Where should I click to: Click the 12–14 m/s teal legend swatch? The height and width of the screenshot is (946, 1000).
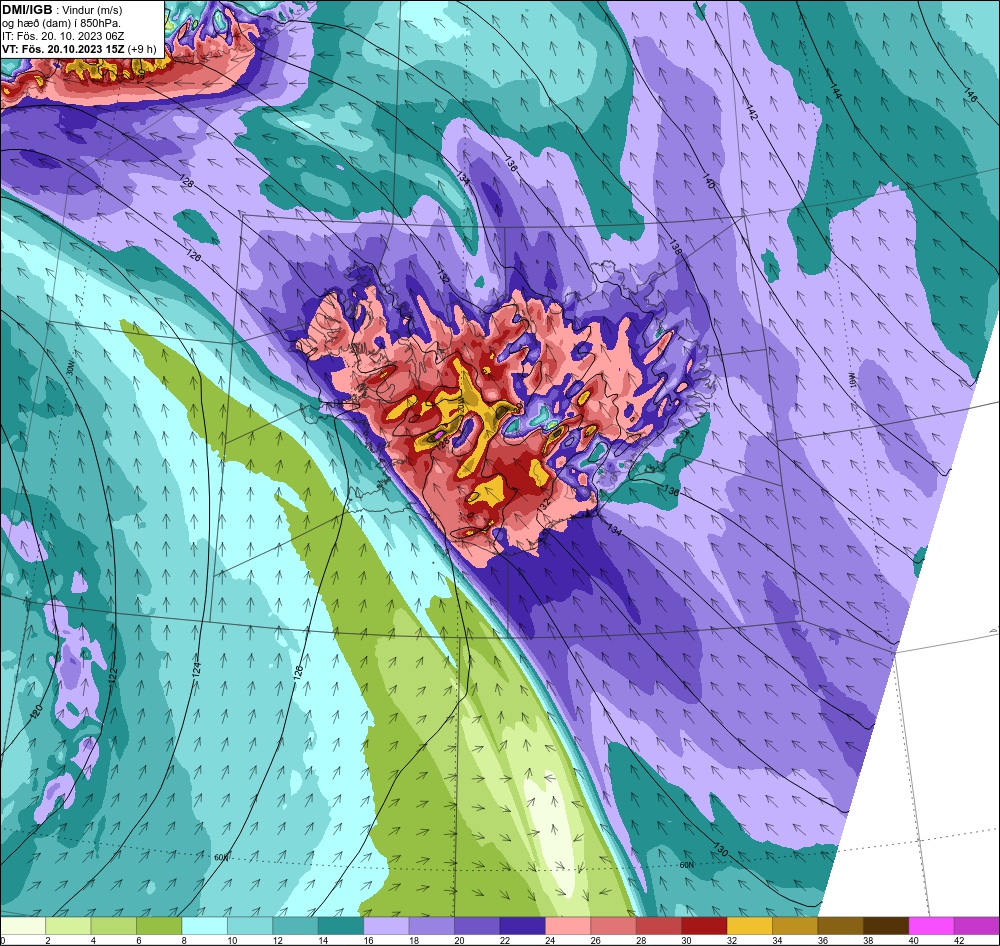[x=295, y=926]
